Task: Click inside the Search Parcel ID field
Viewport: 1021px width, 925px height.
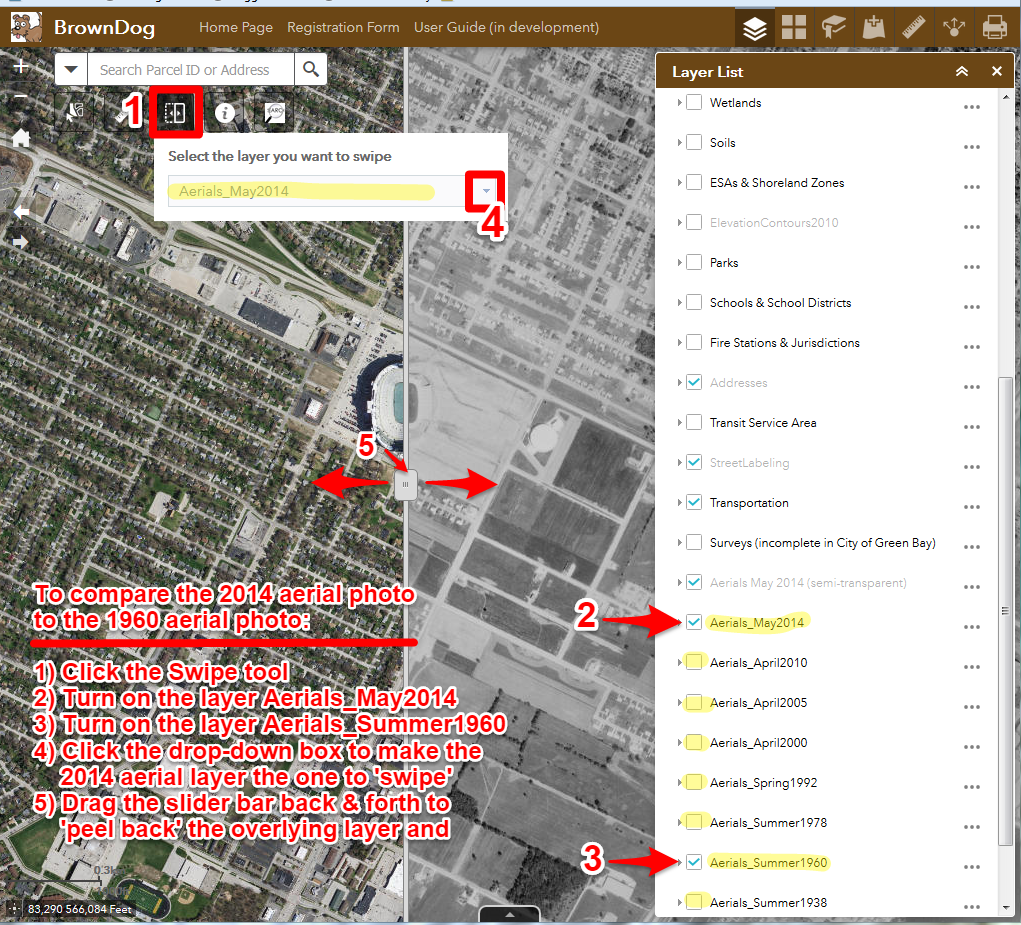Action: (185, 70)
